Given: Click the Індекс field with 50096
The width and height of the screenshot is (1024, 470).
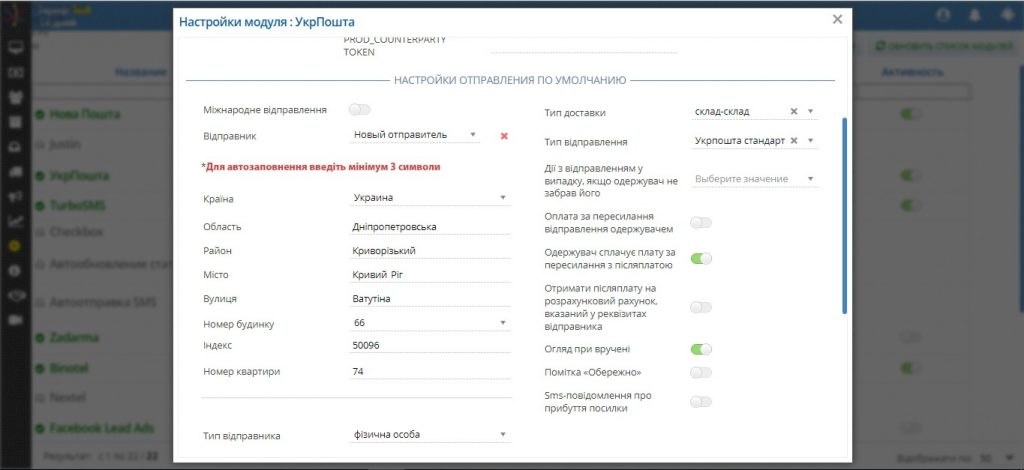Looking at the screenshot, I should [x=430, y=345].
